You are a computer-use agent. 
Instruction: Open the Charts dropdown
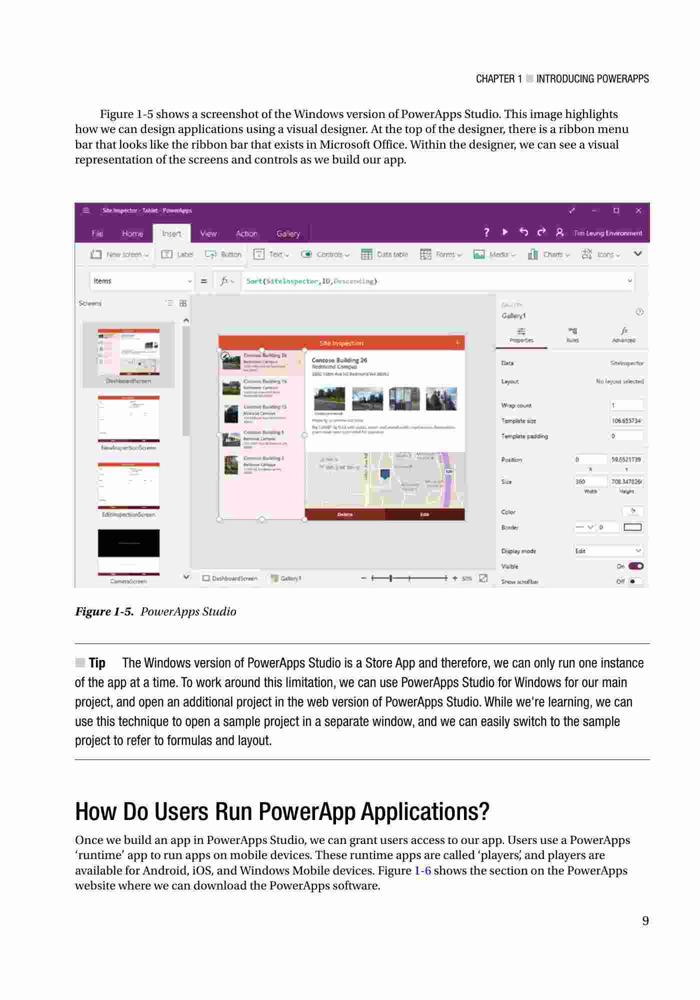(x=548, y=254)
